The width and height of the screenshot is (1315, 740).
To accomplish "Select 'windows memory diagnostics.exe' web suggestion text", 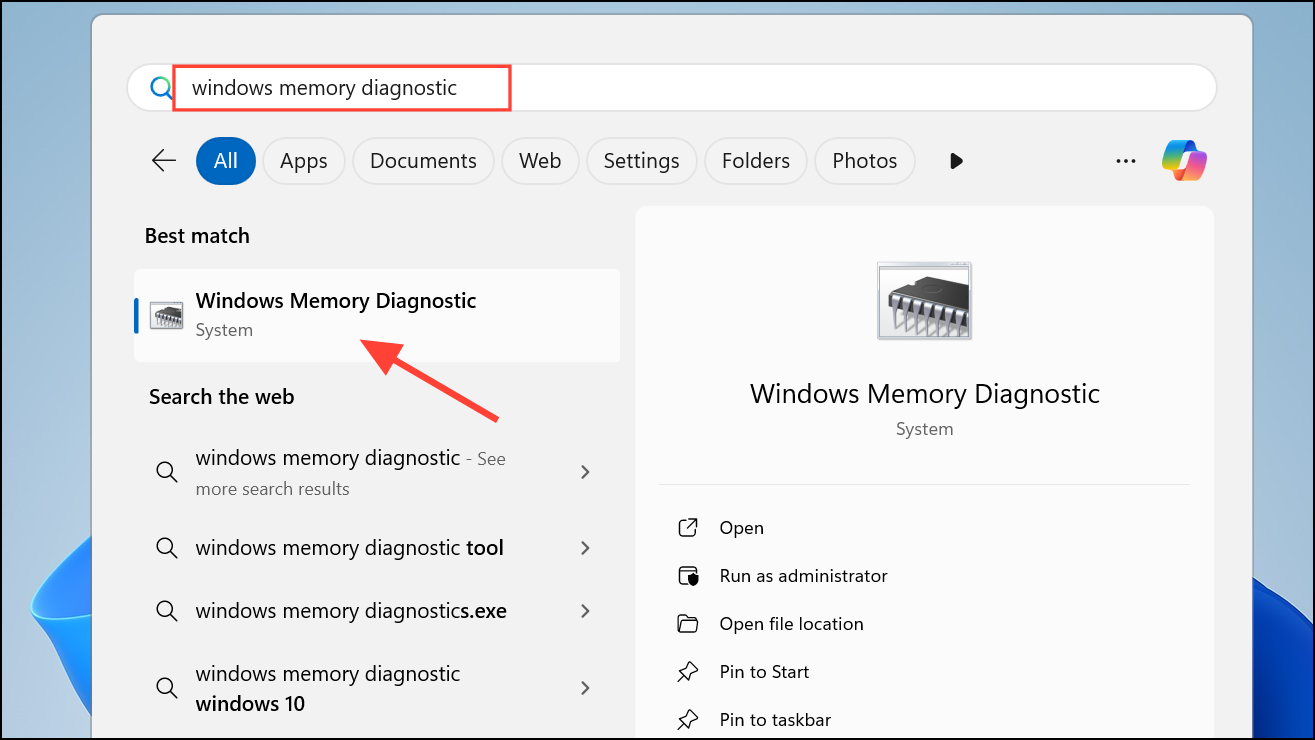I will [351, 611].
